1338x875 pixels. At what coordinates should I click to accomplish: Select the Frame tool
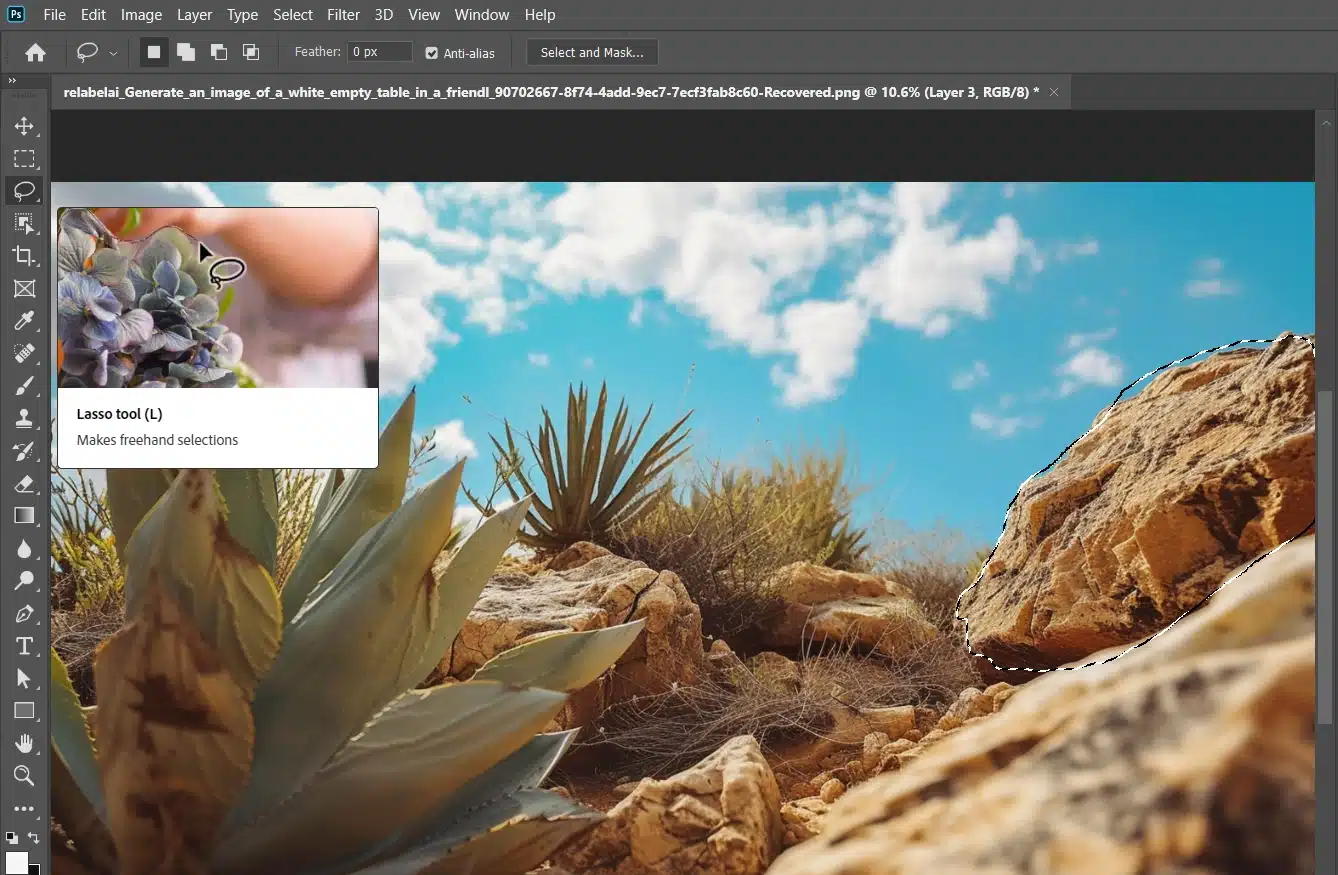(24, 288)
